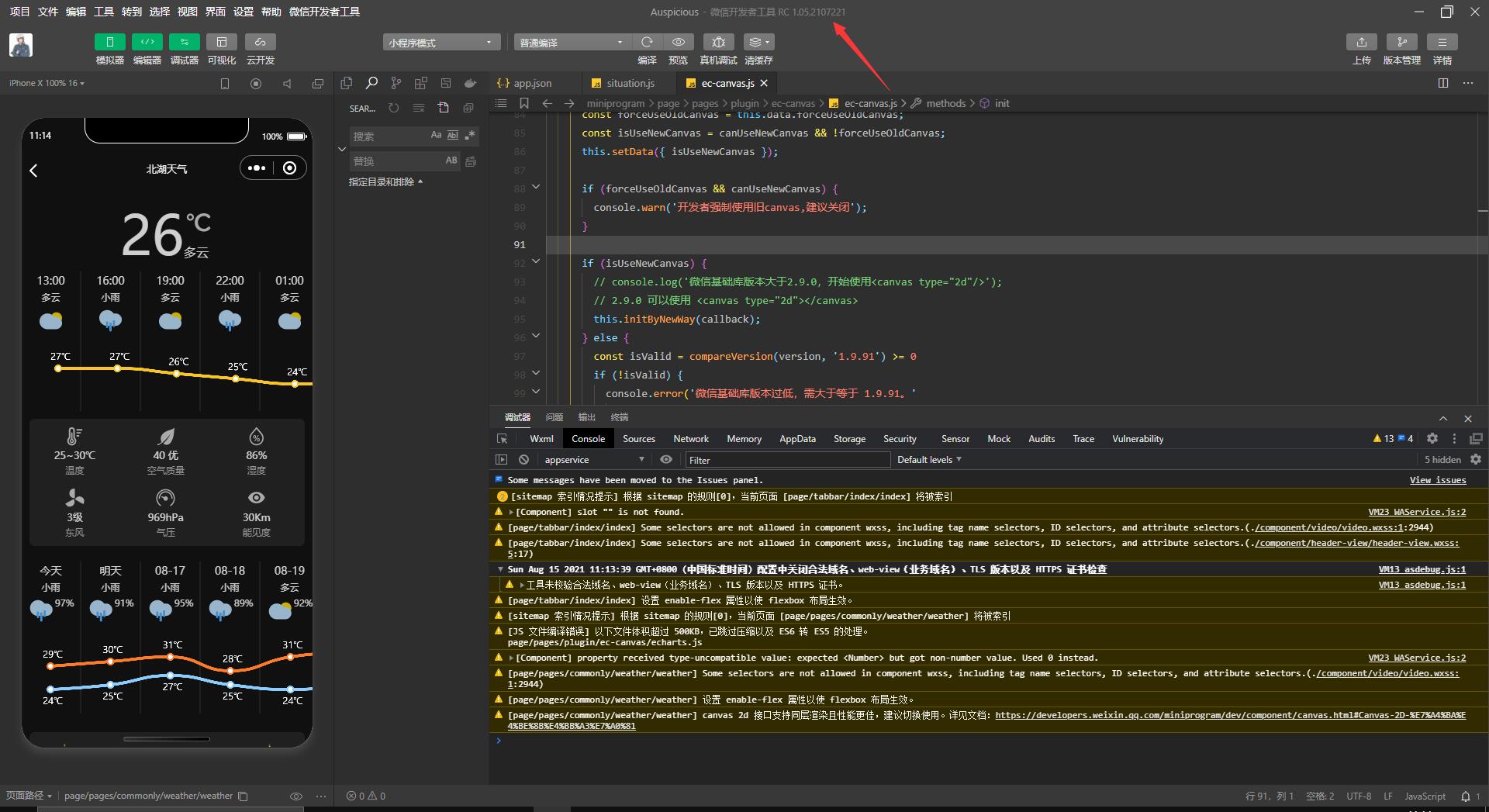Click the bookmark icon in breadcrumb bar
This screenshot has height=812, width=1489.
point(524,103)
